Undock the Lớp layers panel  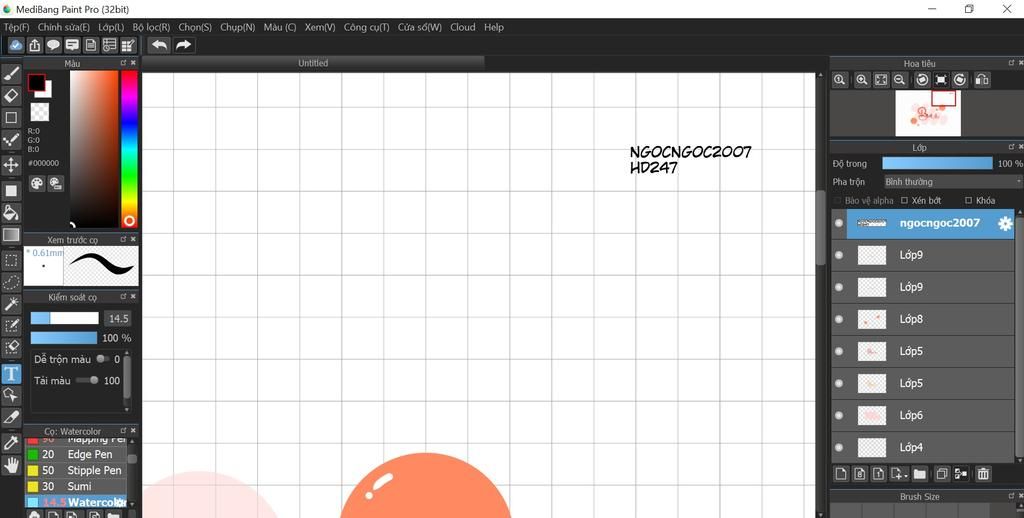coord(1012,147)
